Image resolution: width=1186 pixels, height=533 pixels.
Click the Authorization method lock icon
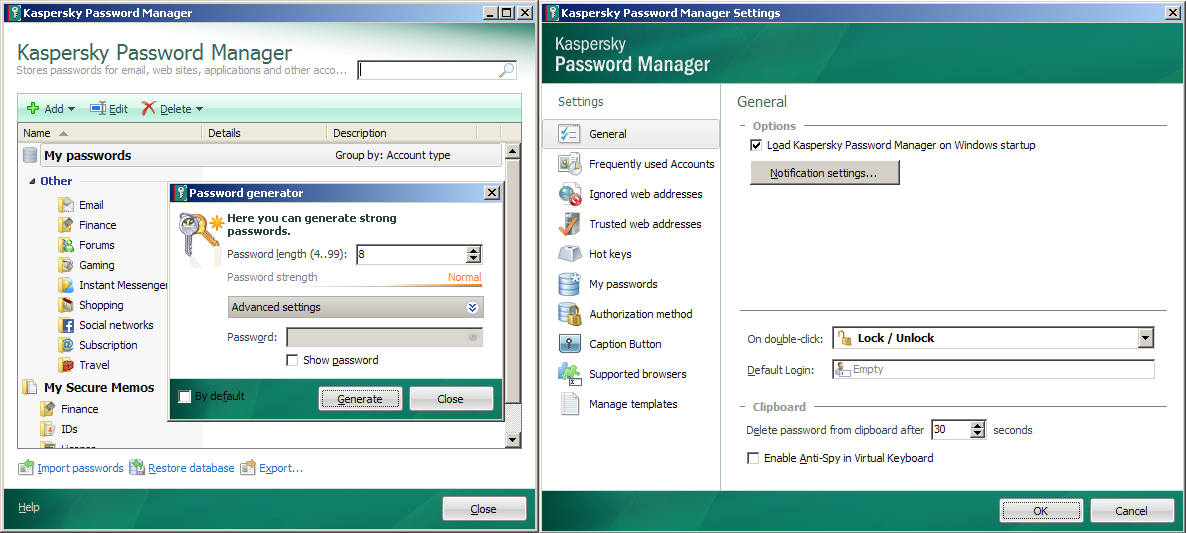tap(569, 314)
